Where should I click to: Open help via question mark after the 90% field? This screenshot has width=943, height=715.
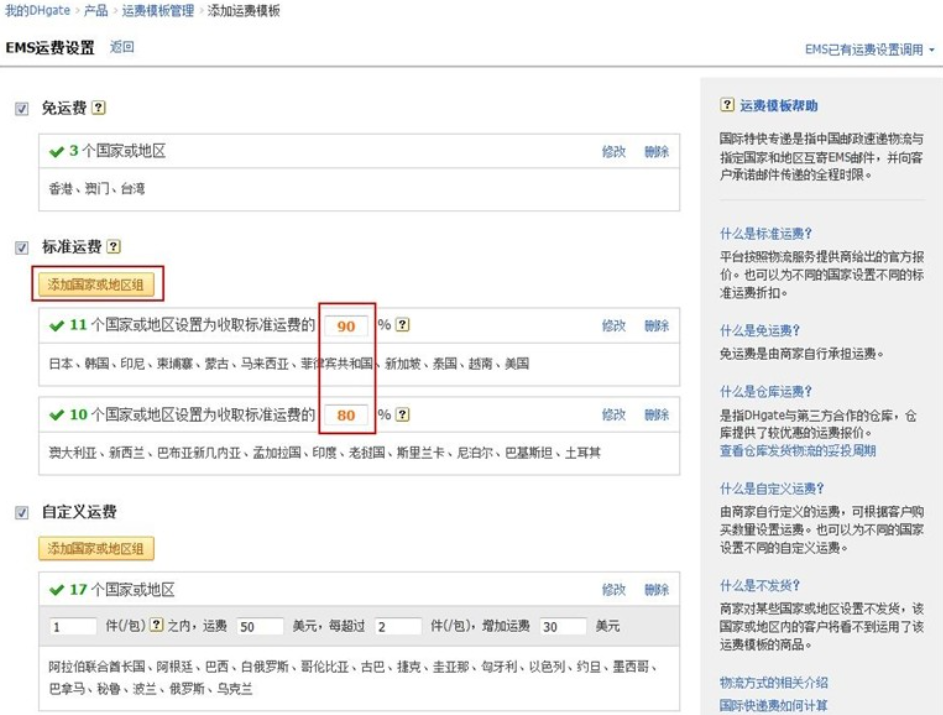tap(400, 323)
